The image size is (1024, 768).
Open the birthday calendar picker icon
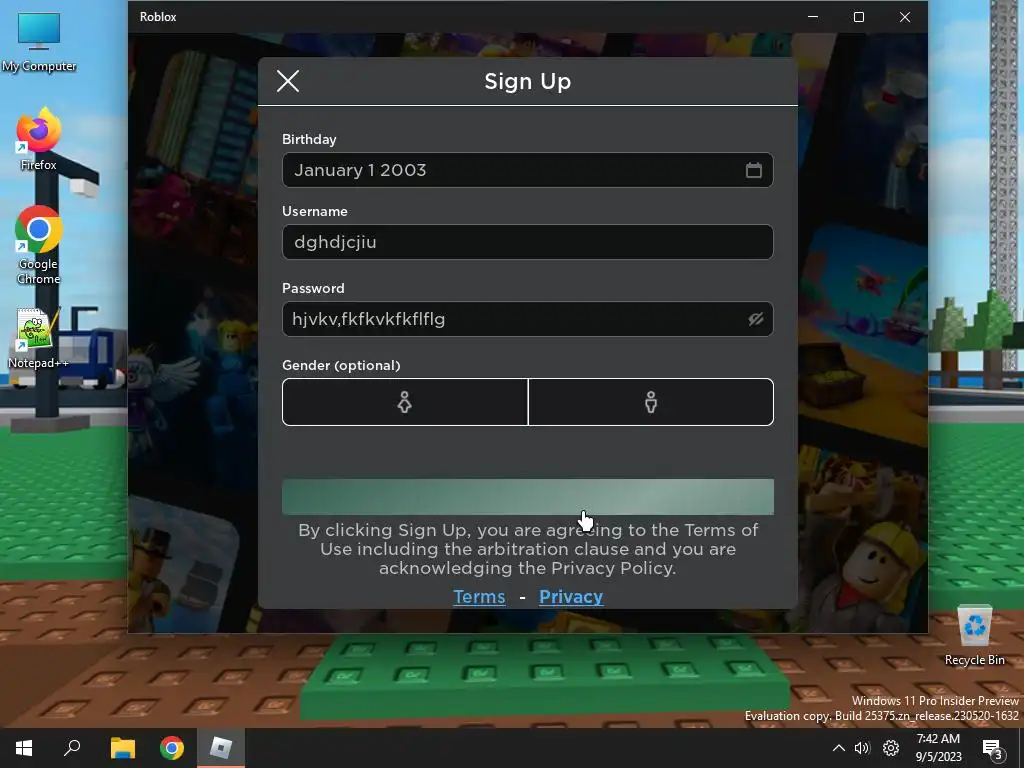[754, 170]
